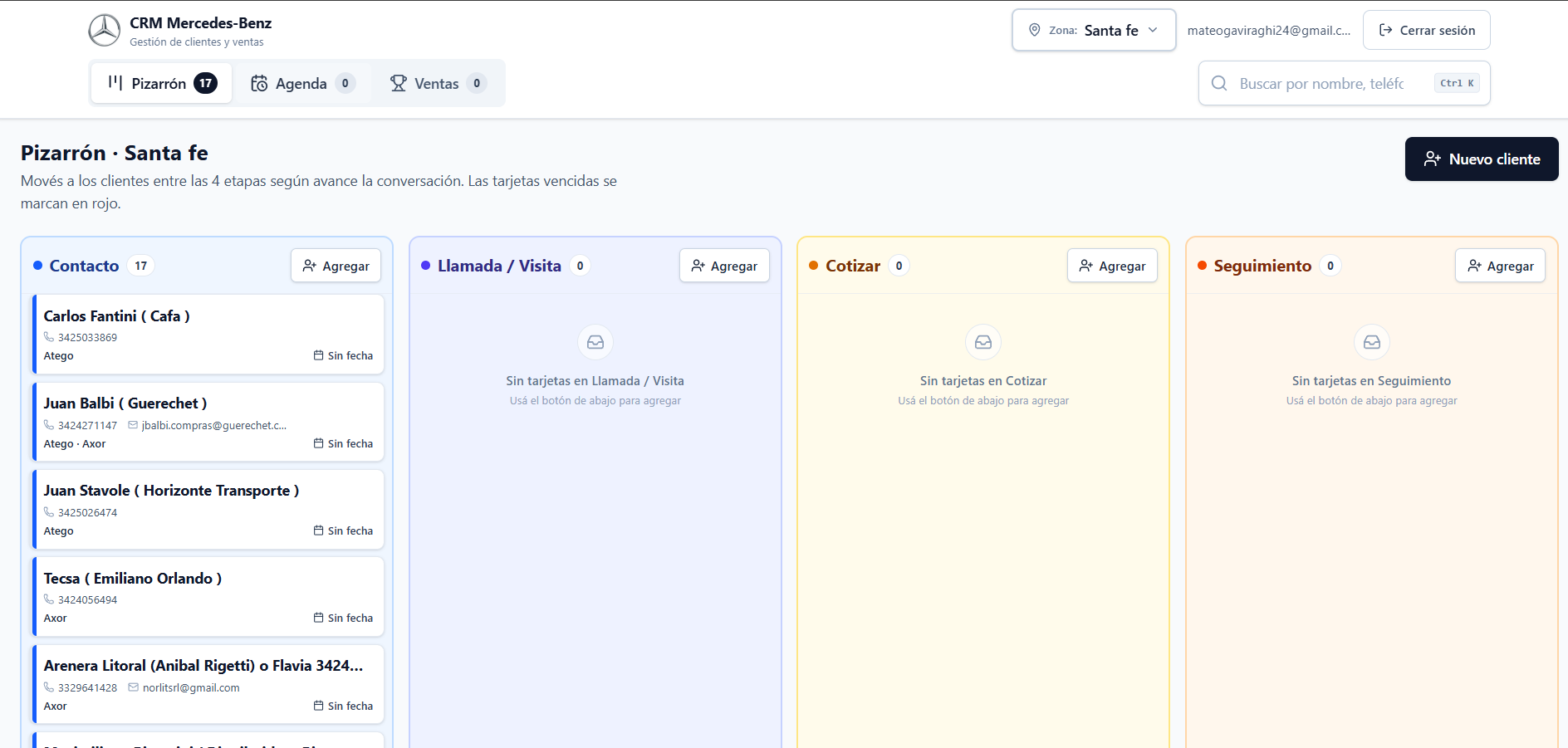Screen dimensions: 1568x748
Task: Click the 17 count badge beside Contacto
Action: tap(141, 266)
